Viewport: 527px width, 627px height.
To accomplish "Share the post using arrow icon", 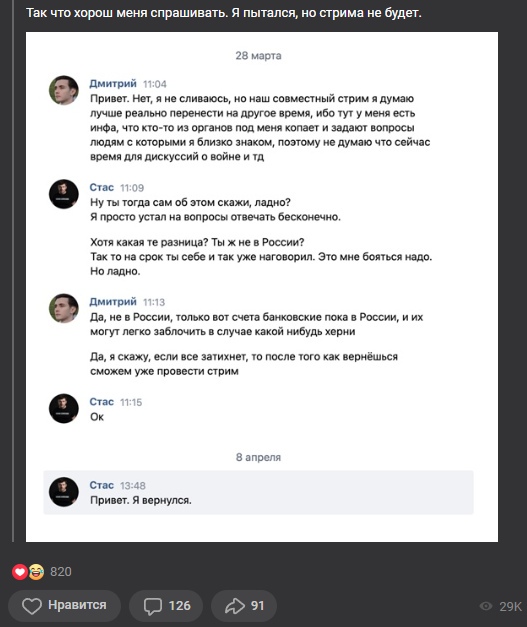I will point(235,606).
